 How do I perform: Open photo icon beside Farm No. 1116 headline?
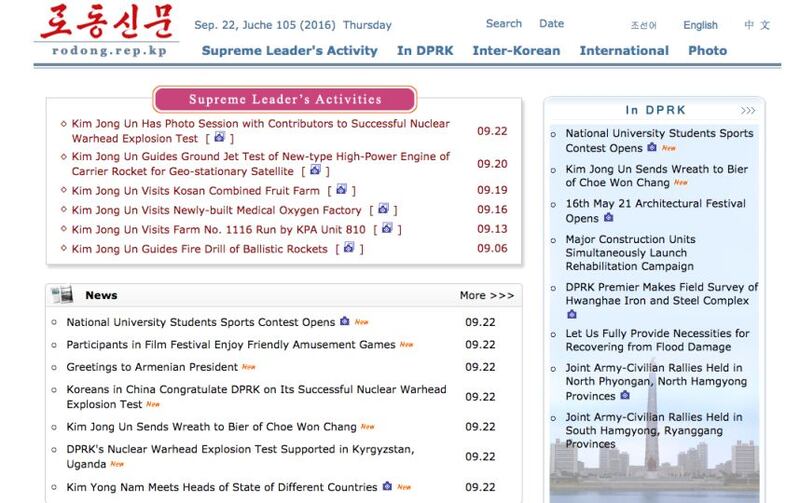click(x=387, y=228)
